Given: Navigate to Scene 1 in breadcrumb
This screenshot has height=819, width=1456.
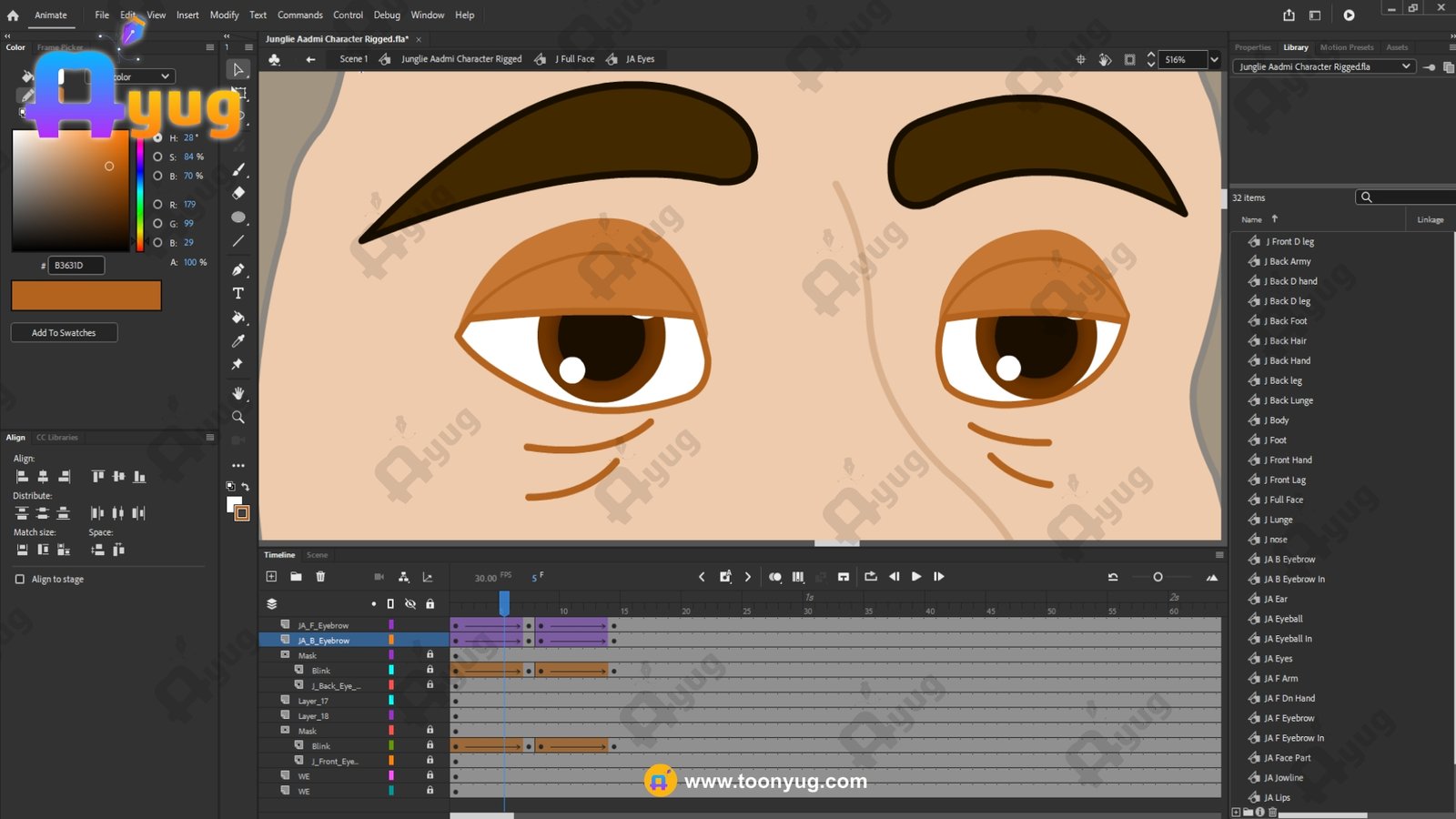Looking at the screenshot, I should [x=353, y=59].
